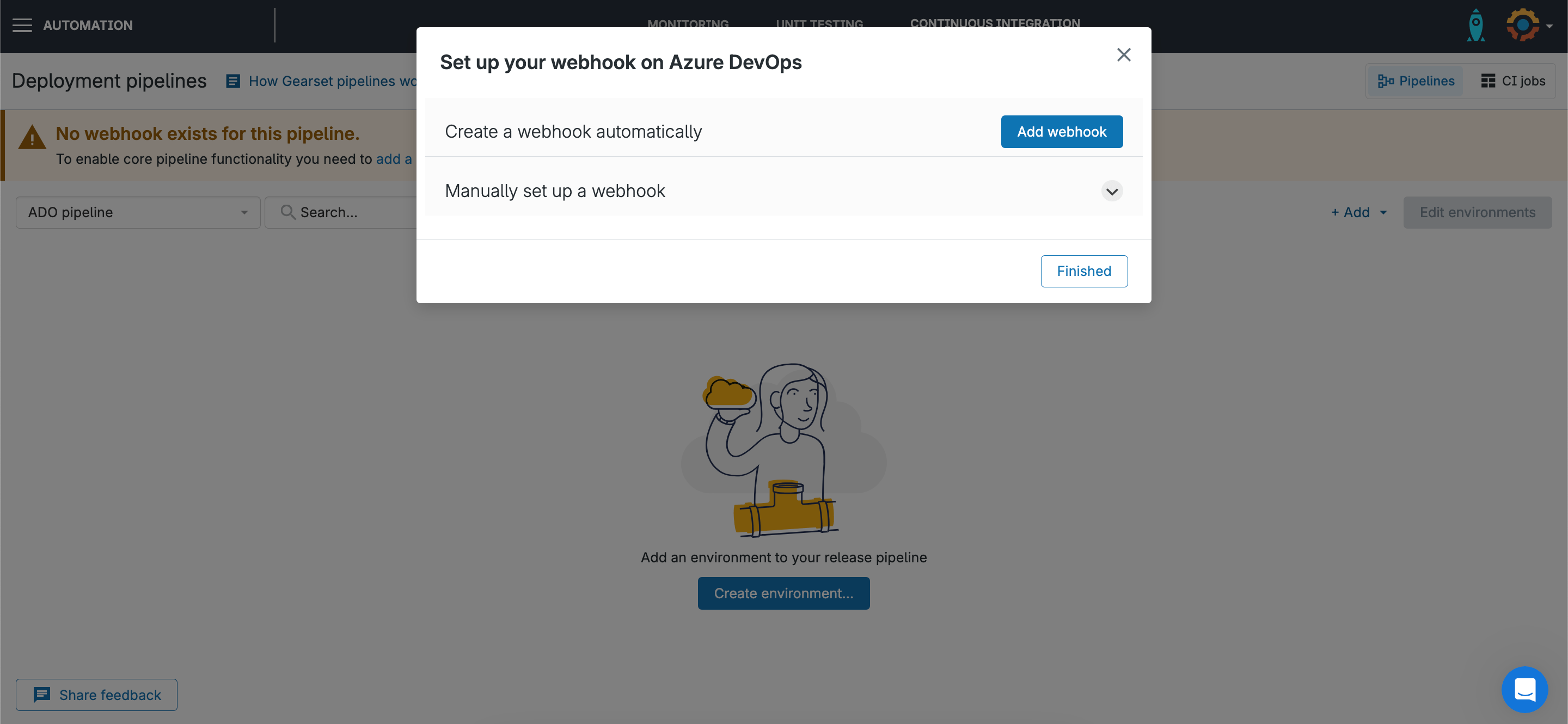Click the search magnifier icon
This screenshot has height=724, width=1568.
[287, 212]
